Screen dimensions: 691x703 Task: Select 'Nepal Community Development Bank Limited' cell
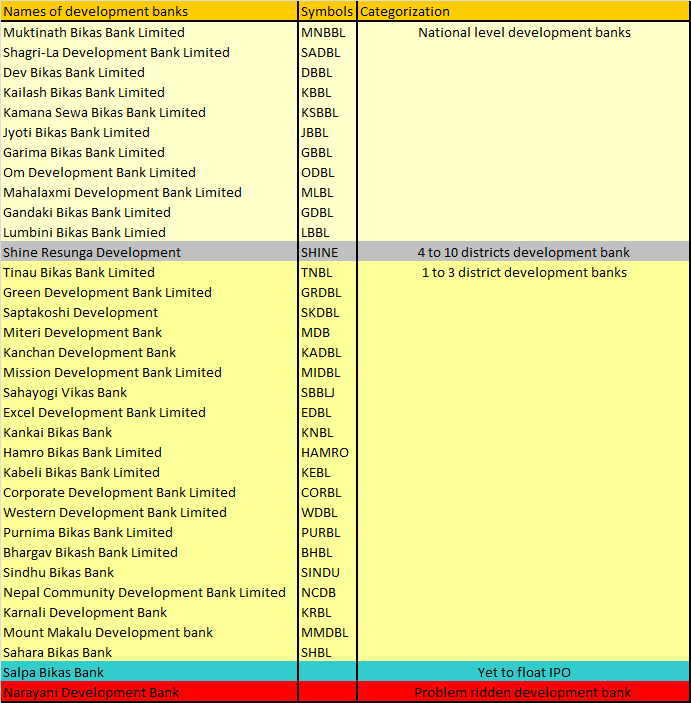[x=149, y=593]
